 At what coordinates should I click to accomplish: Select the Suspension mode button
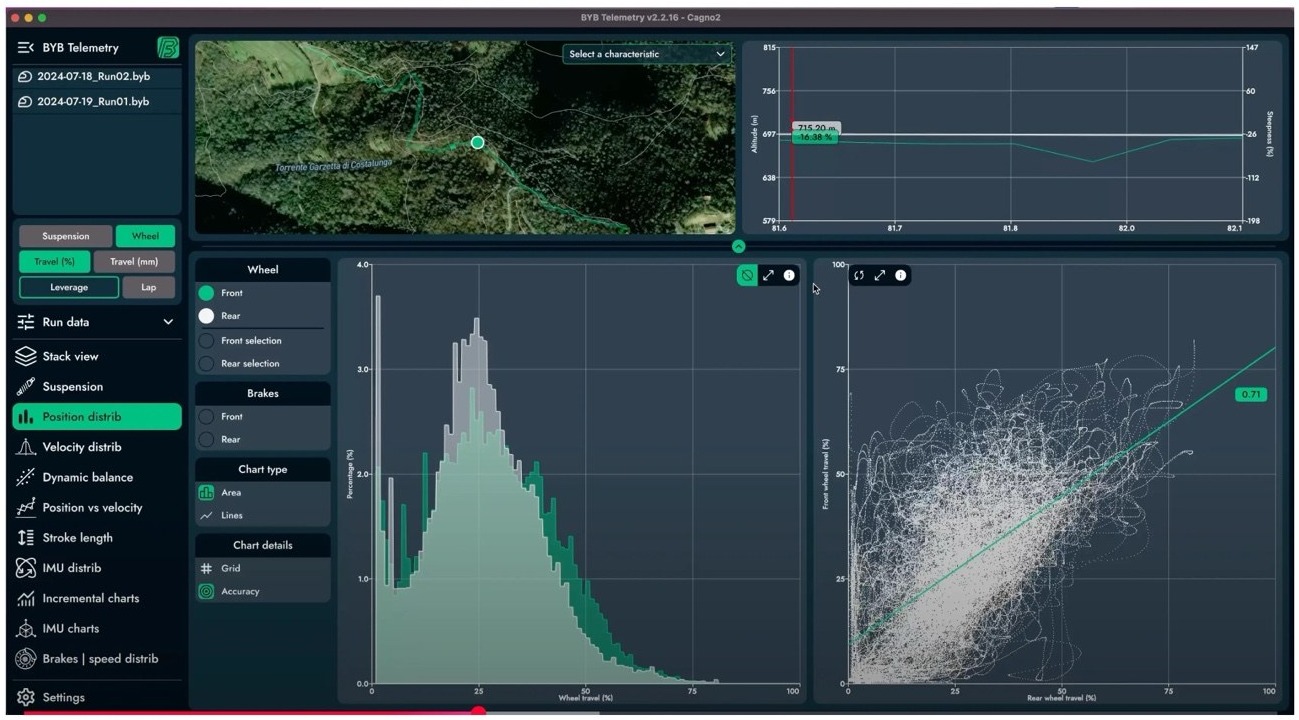pyautogui.click(x=66, y=236)
